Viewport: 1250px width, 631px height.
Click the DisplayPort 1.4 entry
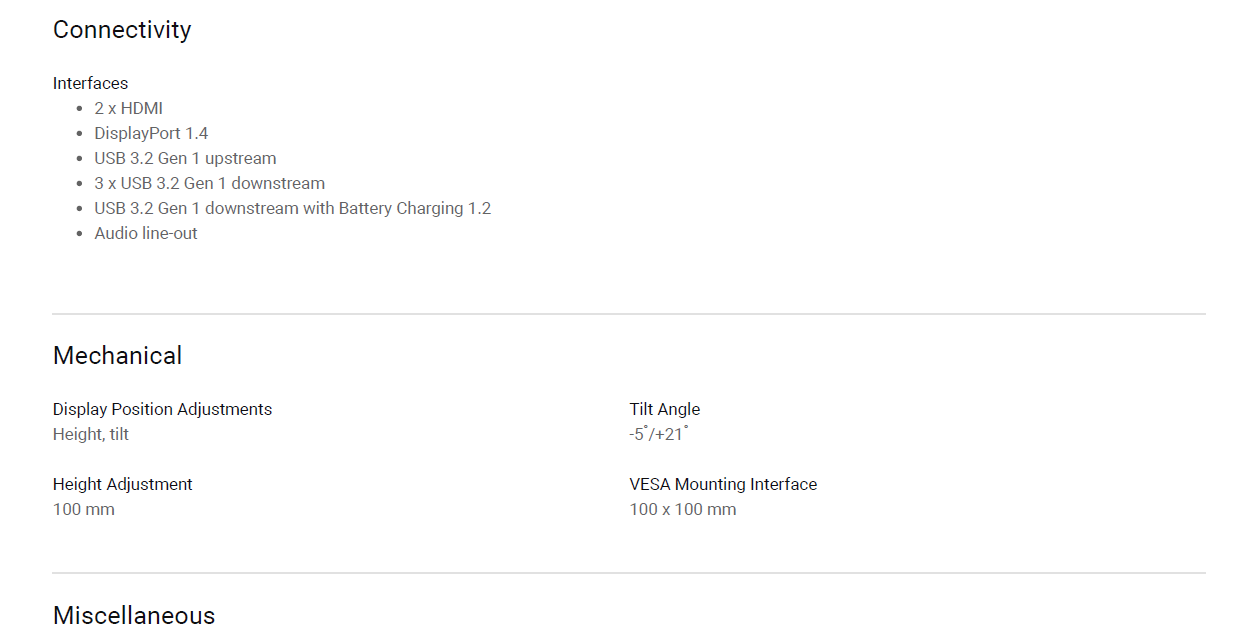pyautogui.click(x=151, y=133)
